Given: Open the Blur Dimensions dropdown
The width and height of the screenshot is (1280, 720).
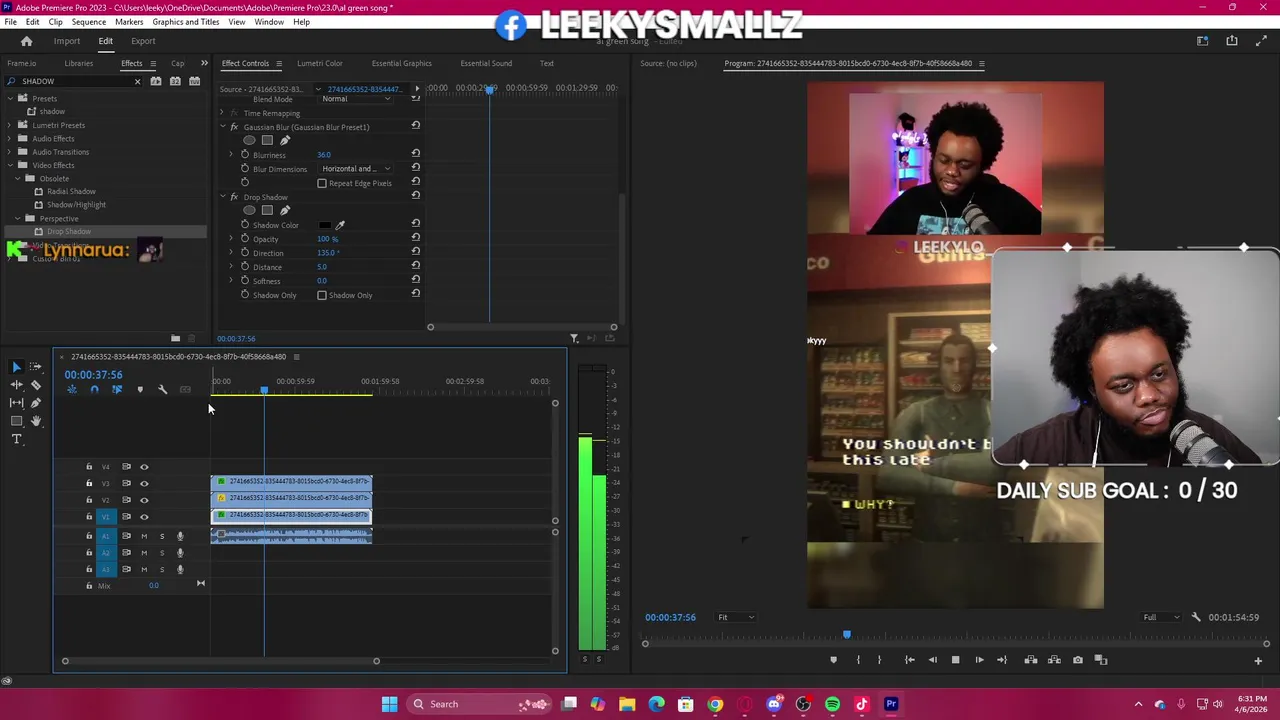Looking at the screenshot, I should click(x=355, y=169).
